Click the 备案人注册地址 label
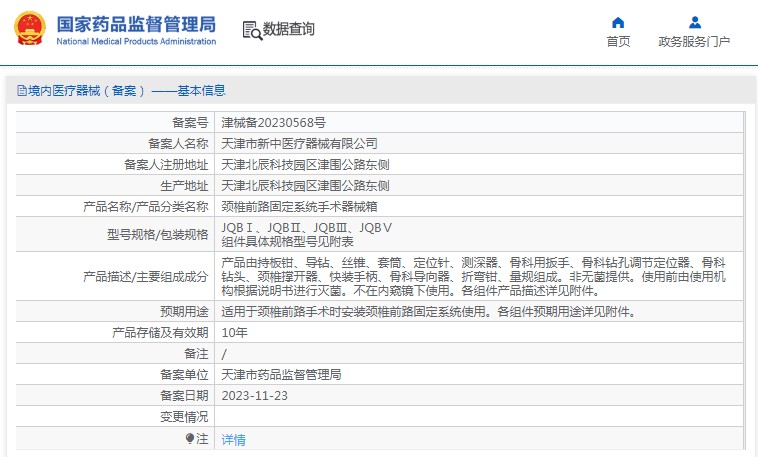The width and height of the screenshot is (758, 457). [x=166, y=165]
